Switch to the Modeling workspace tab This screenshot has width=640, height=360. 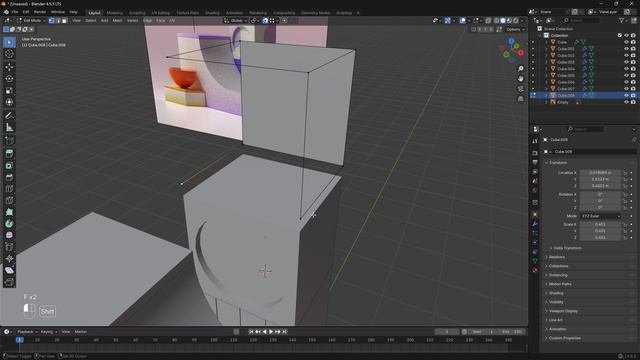(114, 13)
